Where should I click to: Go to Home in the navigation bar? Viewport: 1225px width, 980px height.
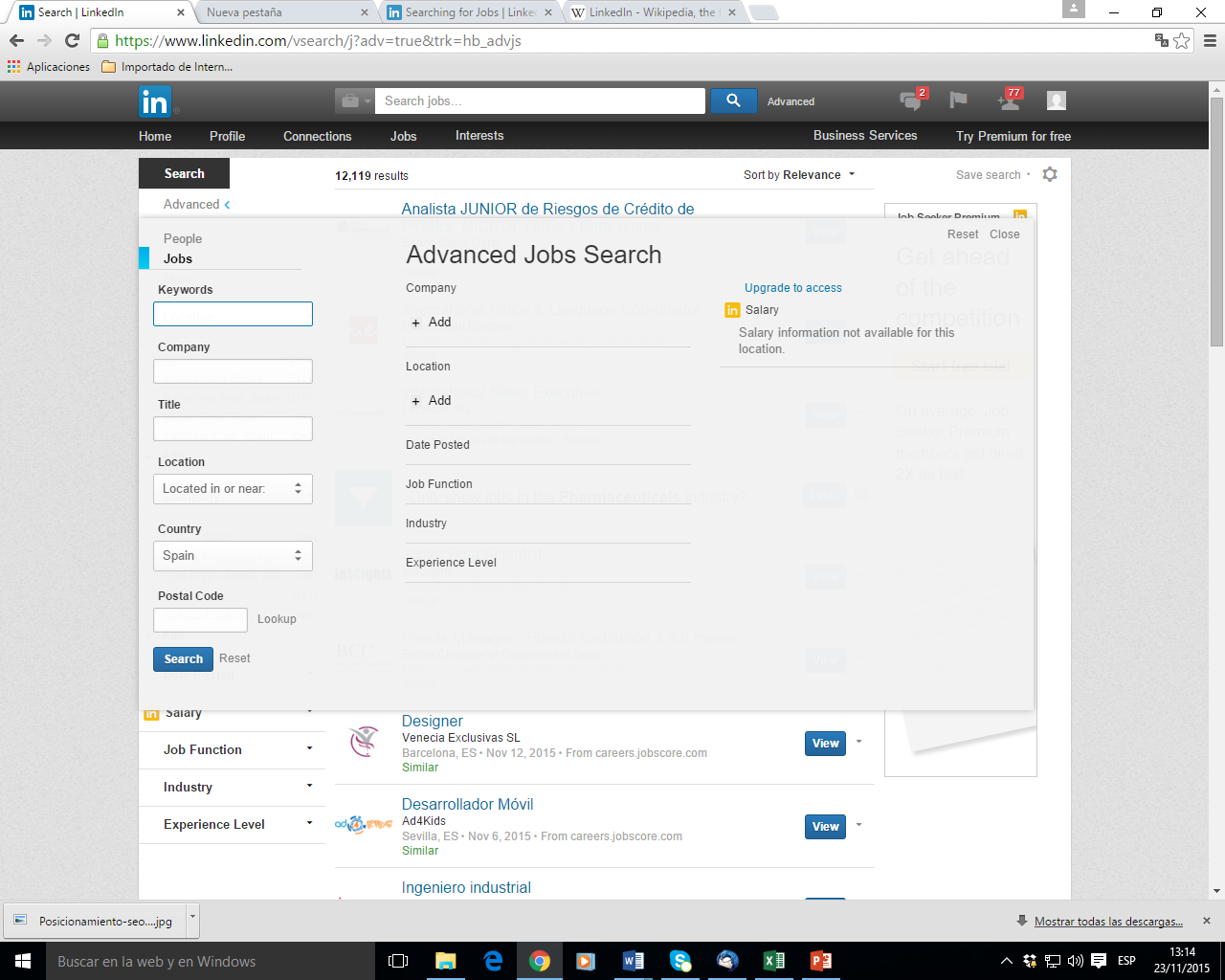(x=155, y=136)
